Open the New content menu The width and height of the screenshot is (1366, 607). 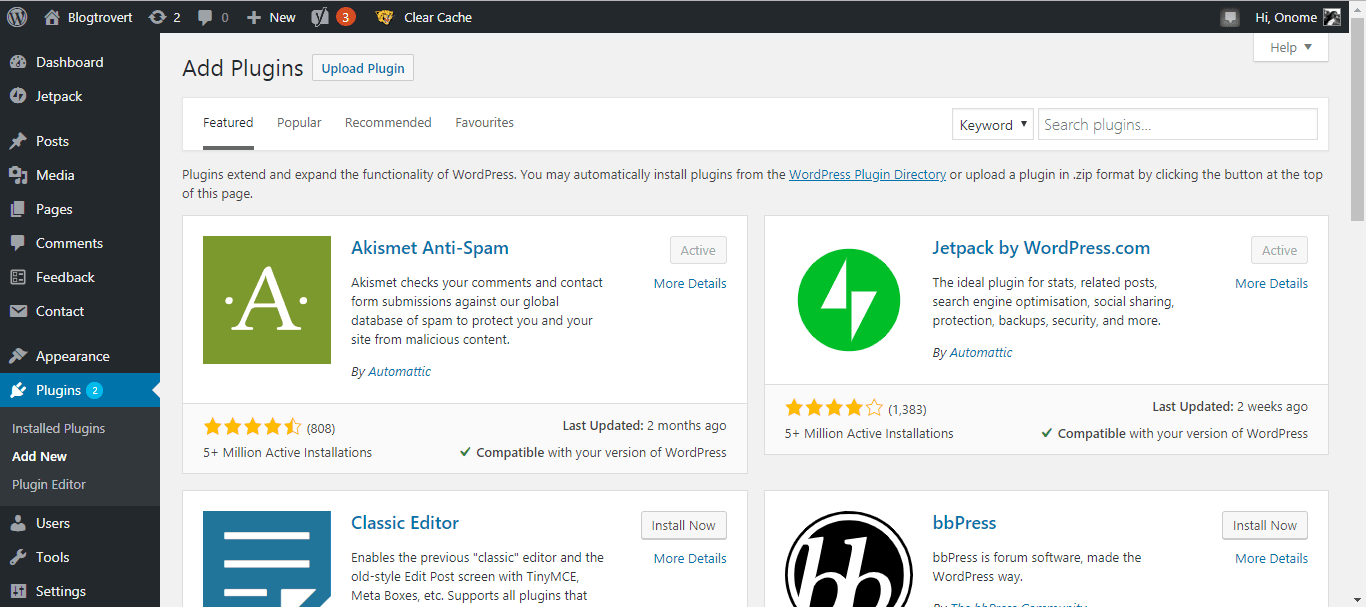(271, 17)
